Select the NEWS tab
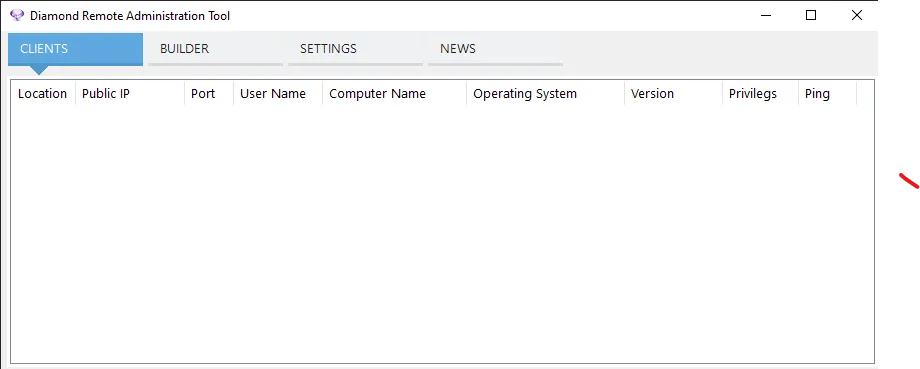 495,49
